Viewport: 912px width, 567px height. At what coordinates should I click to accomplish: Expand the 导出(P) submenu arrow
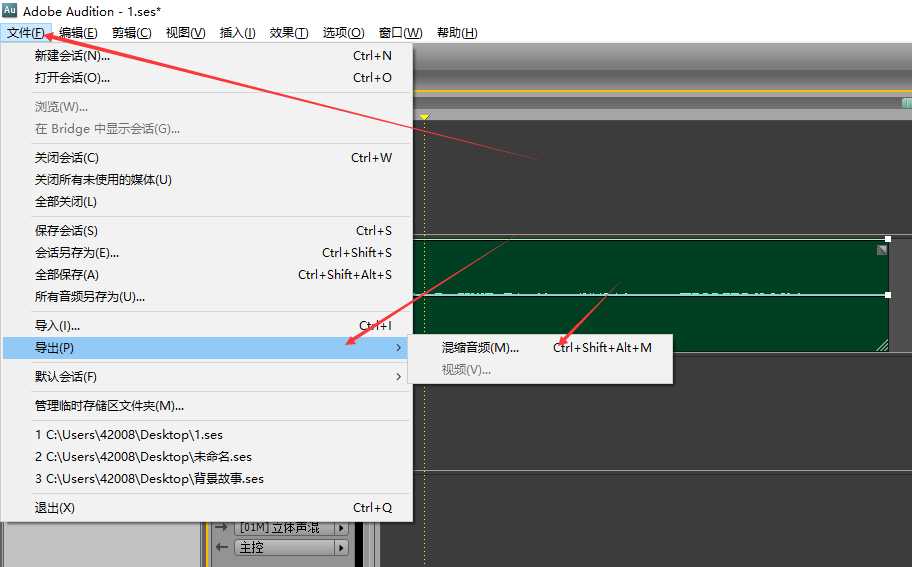(398, 348)
